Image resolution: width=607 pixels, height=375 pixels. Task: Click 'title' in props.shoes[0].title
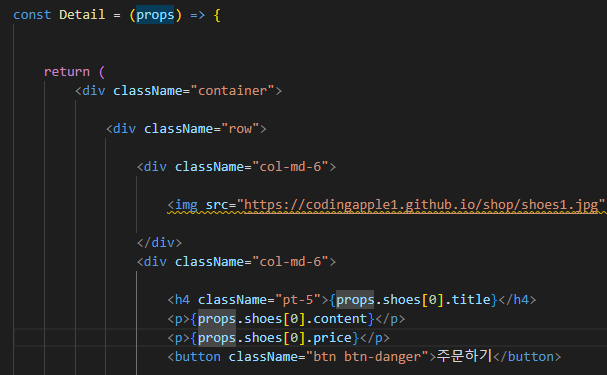[471, 300]
